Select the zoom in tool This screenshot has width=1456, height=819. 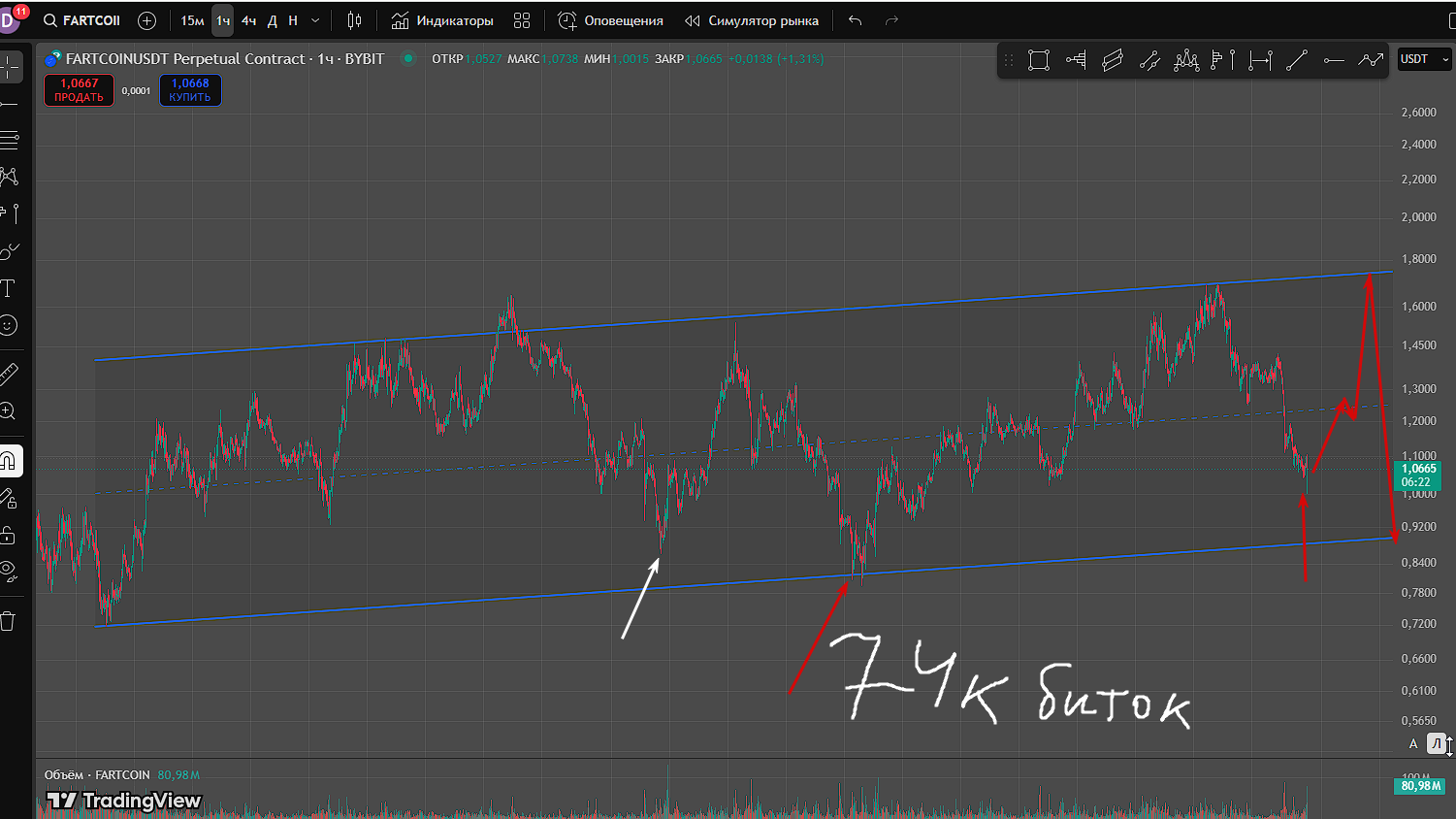point(9,411)
